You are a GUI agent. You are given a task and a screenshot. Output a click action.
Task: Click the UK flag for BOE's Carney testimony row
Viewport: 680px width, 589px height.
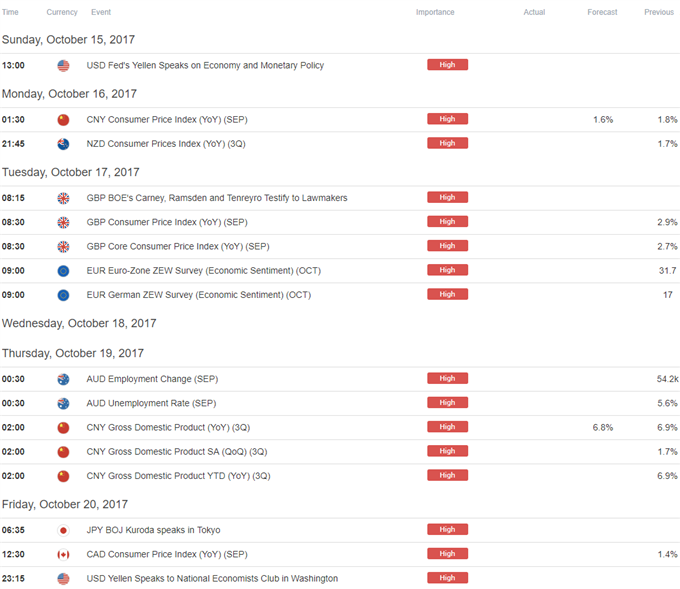coord(63,198)
